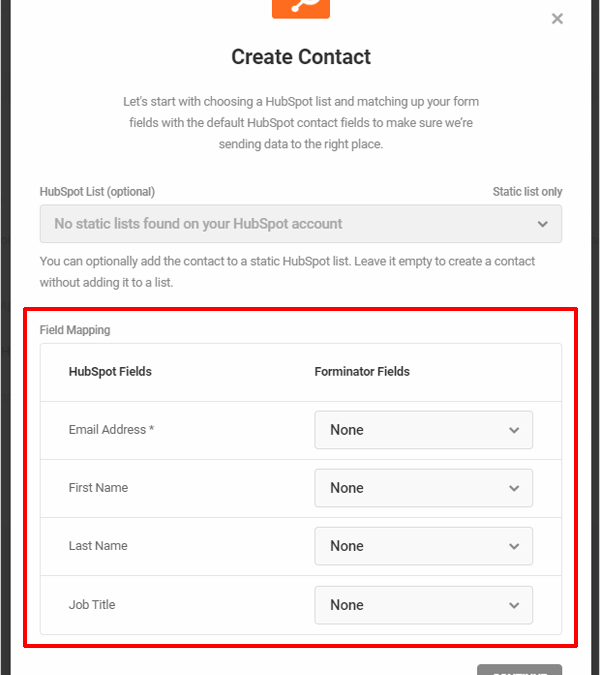Click the orange HubSpot logo icon
This screenshot has height=675, width=600.
[x=301, y=9]
